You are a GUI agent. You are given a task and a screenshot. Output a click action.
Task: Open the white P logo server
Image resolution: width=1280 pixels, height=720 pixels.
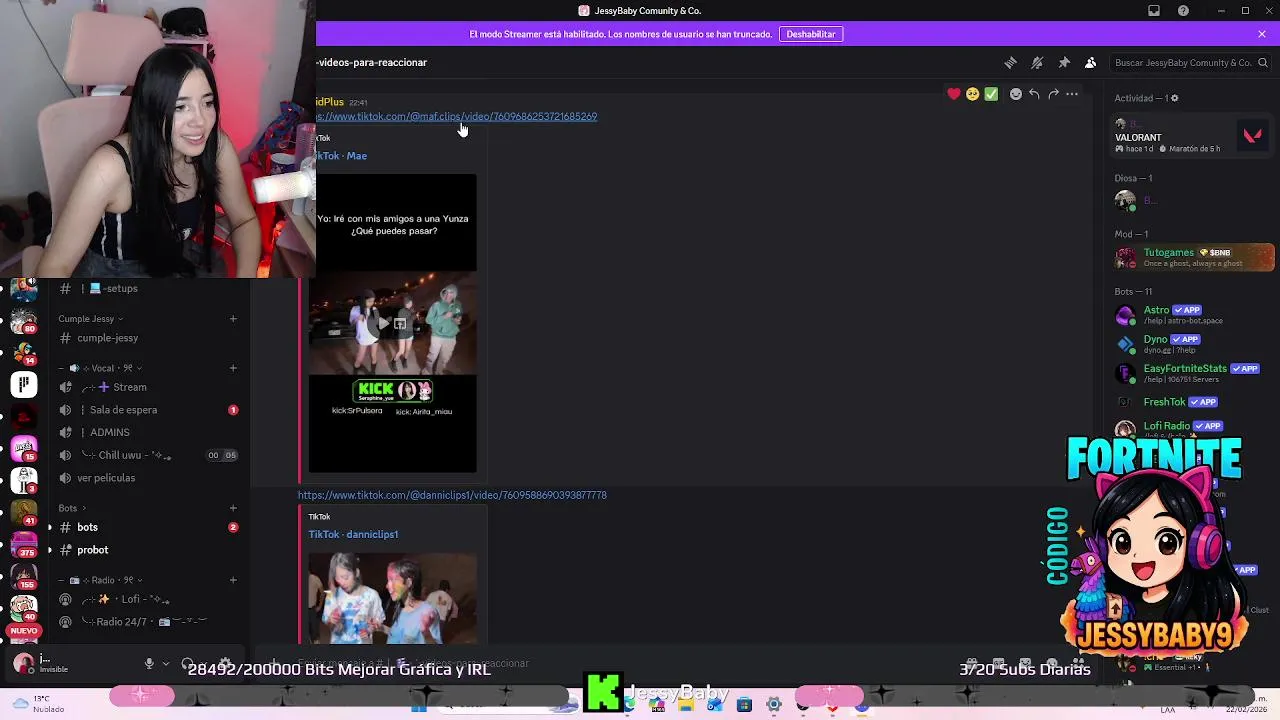pos(24,384)
